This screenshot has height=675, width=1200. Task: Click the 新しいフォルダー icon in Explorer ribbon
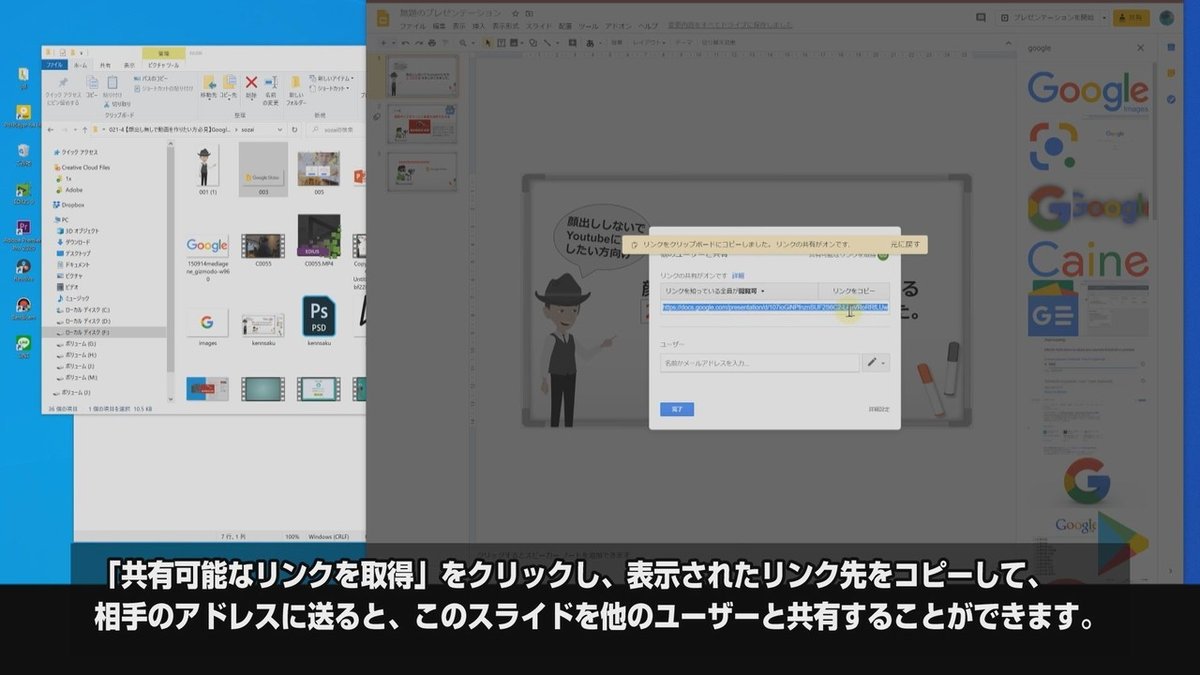tap(296, 88)
